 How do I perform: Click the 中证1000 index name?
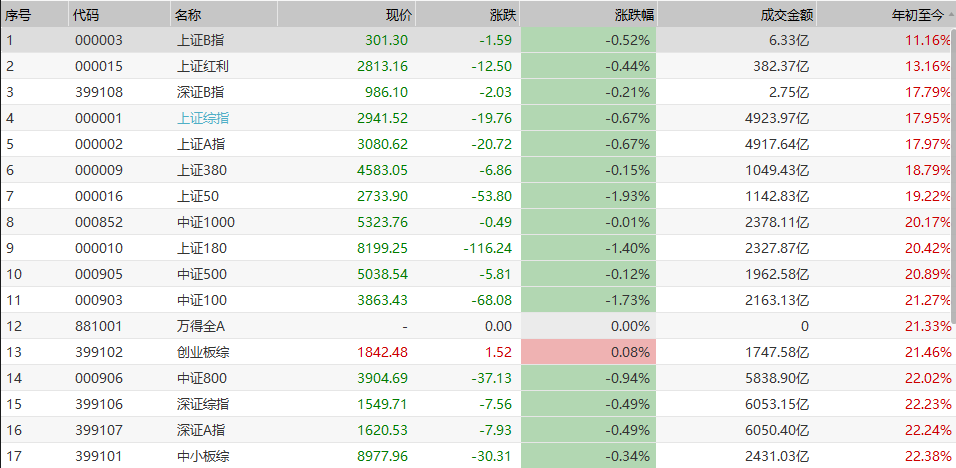pos(205,222)
